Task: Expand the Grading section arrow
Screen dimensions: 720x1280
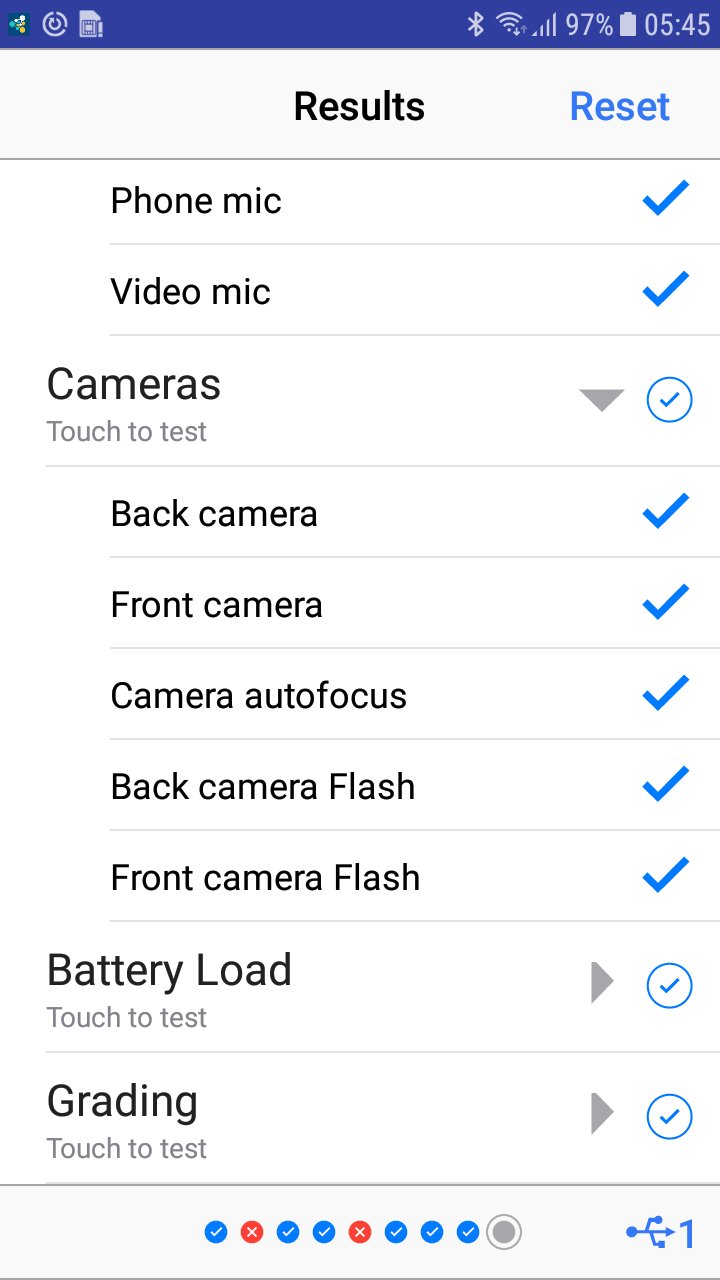Action: [x=602, y=1114]
